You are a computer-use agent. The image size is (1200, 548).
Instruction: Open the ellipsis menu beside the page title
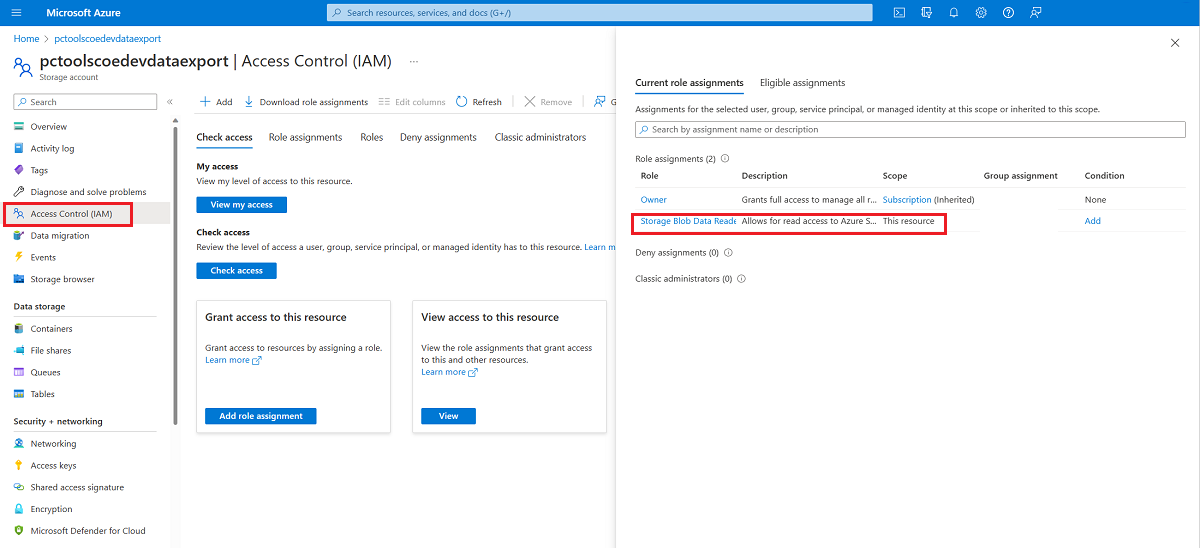(x=414, y=61)
